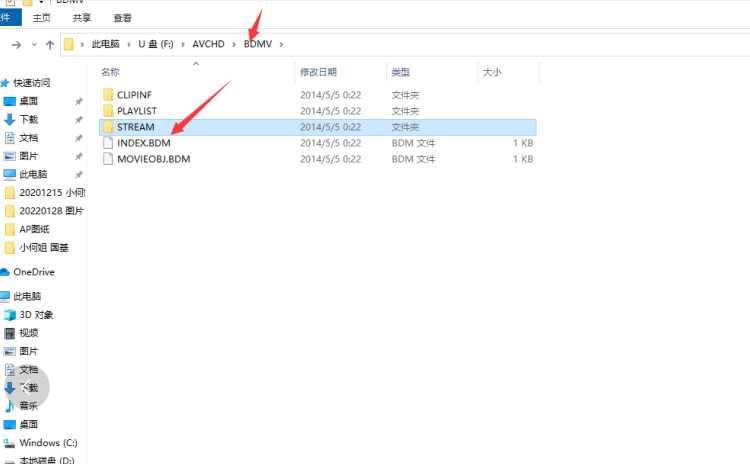The width and height of the screenshot is (750, 464).
Task: Click the up-directory arrow button
Action: (50, 45)
